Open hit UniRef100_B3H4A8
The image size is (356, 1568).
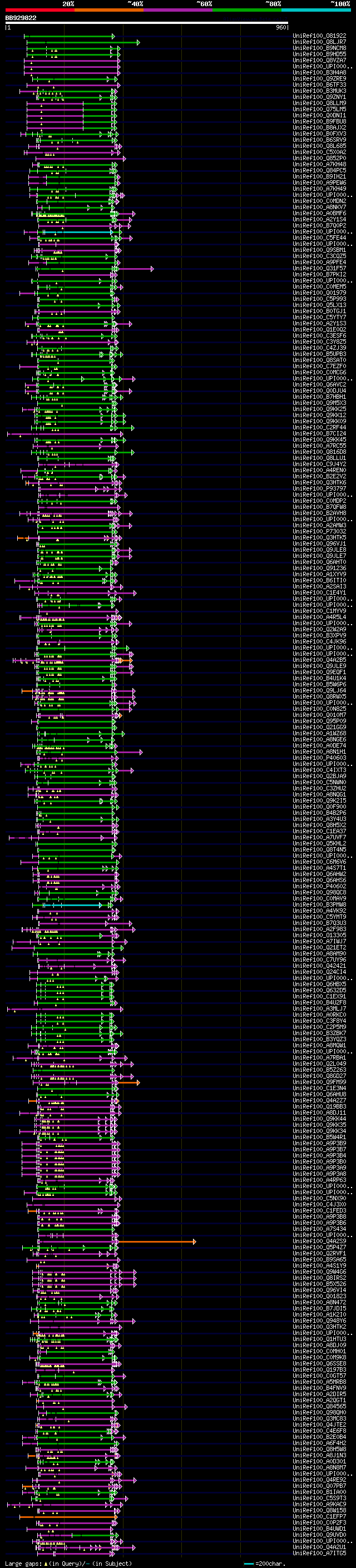tap(319, 72)
